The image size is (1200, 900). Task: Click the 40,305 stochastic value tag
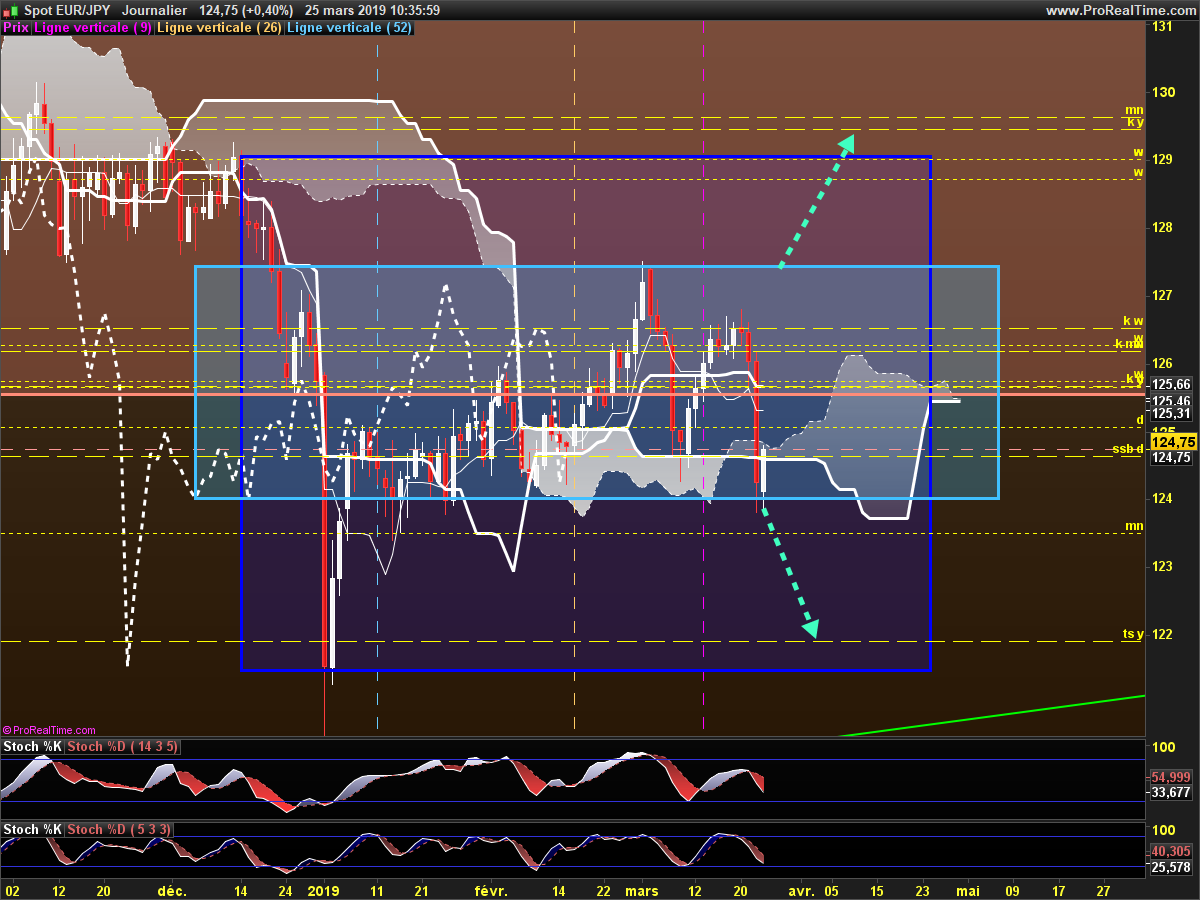[1171, 851]
